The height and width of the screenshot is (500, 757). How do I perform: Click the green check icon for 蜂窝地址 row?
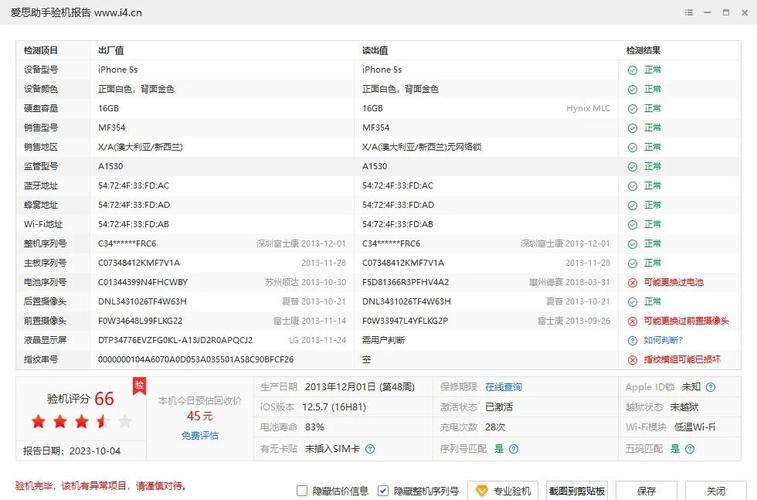click(632, 205)
